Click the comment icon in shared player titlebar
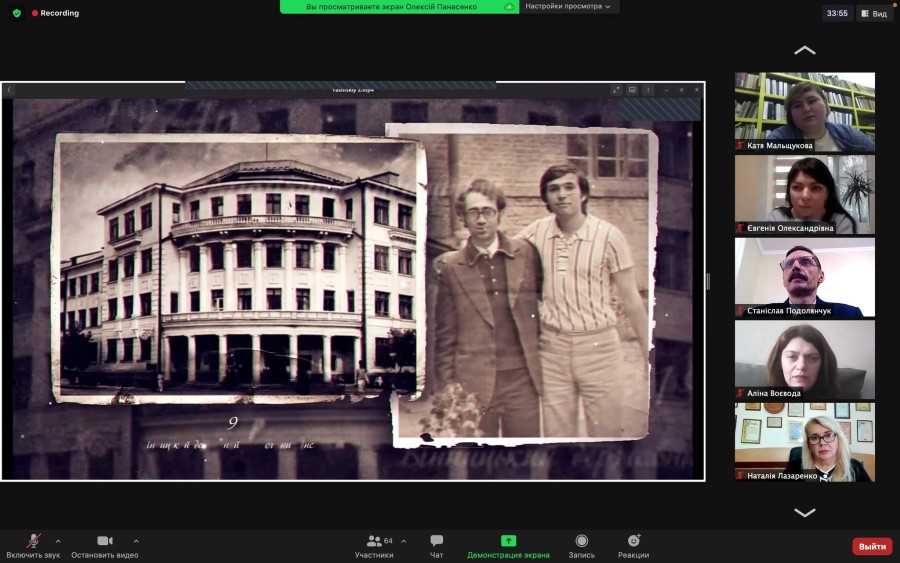Image resolution: width=900 pixels, height=563 pixels. coord(632,90)
